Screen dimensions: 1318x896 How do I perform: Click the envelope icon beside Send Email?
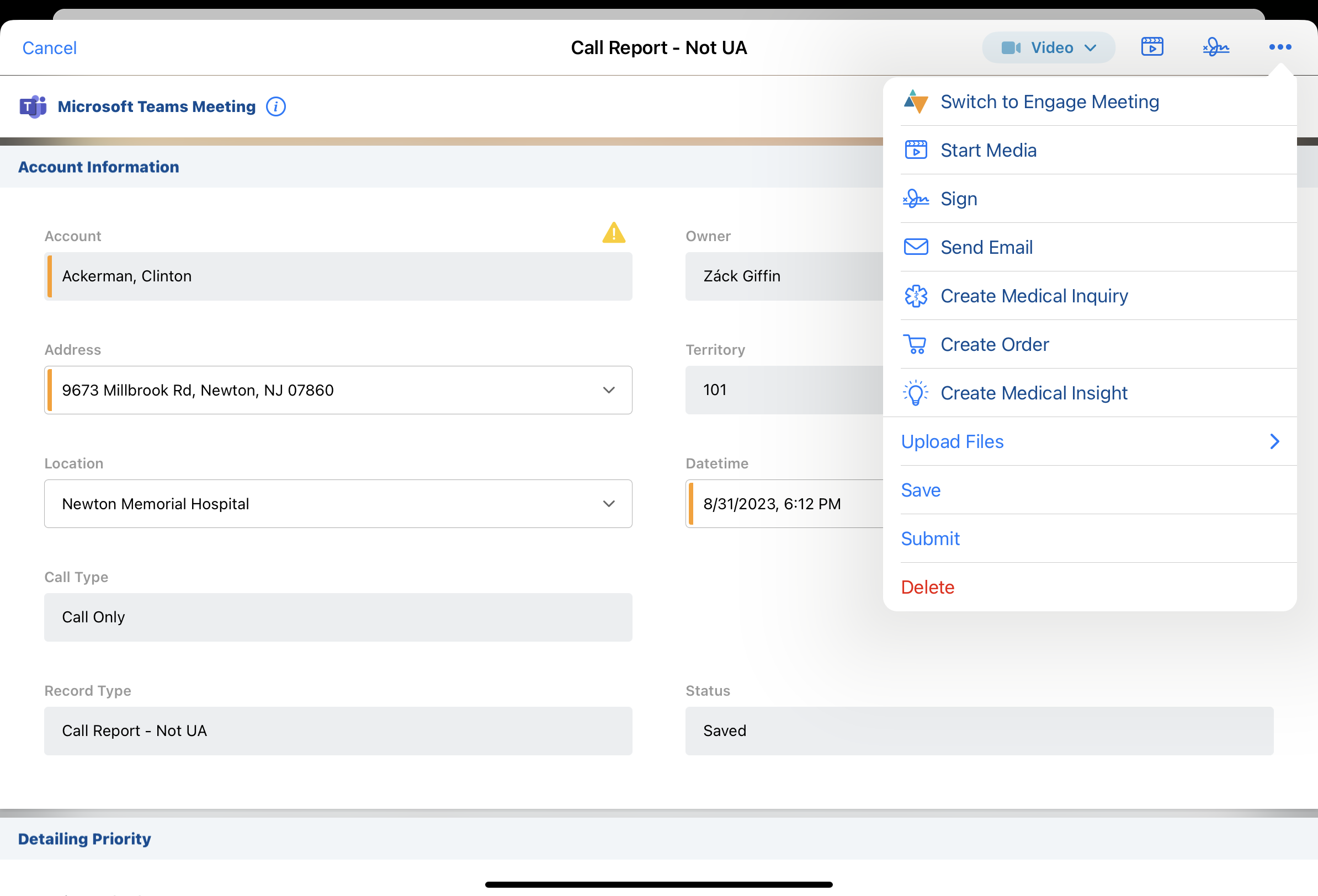pos(915,247)
